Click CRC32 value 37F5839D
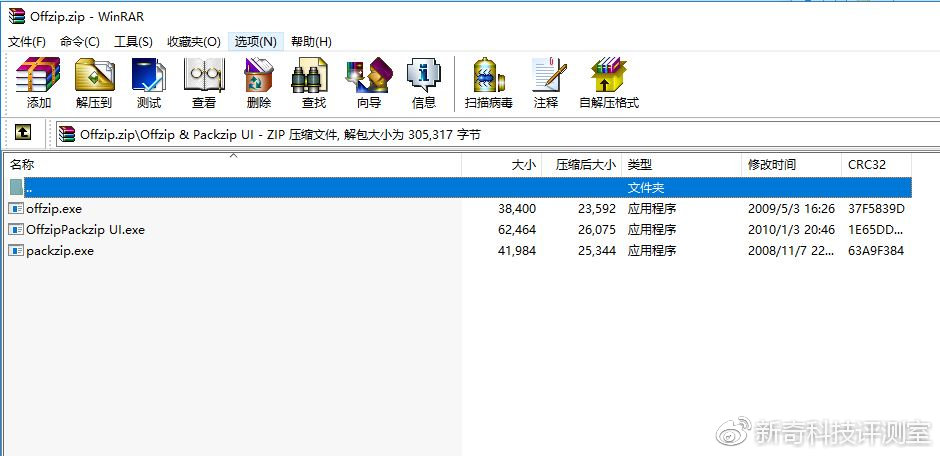Screen dimensions: 940x456 (x=876, y=209)
